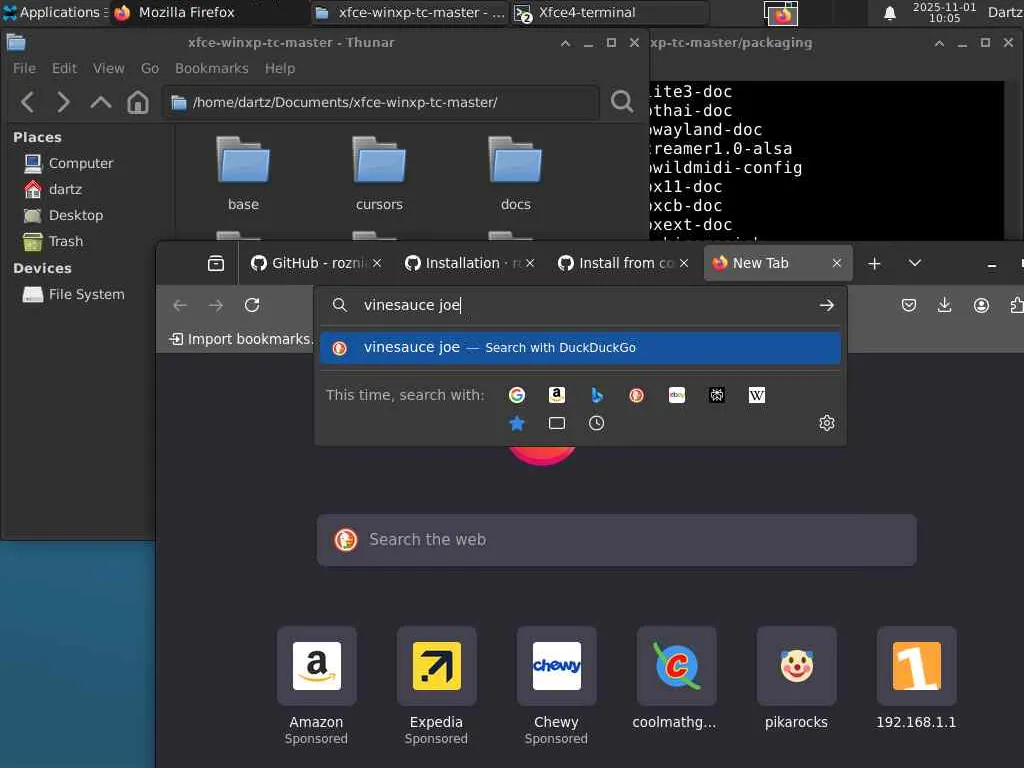1024x768 pixels.
Task: Go to parent folder in Thunar
Action: pyautogui.click(x=101, y=102)
